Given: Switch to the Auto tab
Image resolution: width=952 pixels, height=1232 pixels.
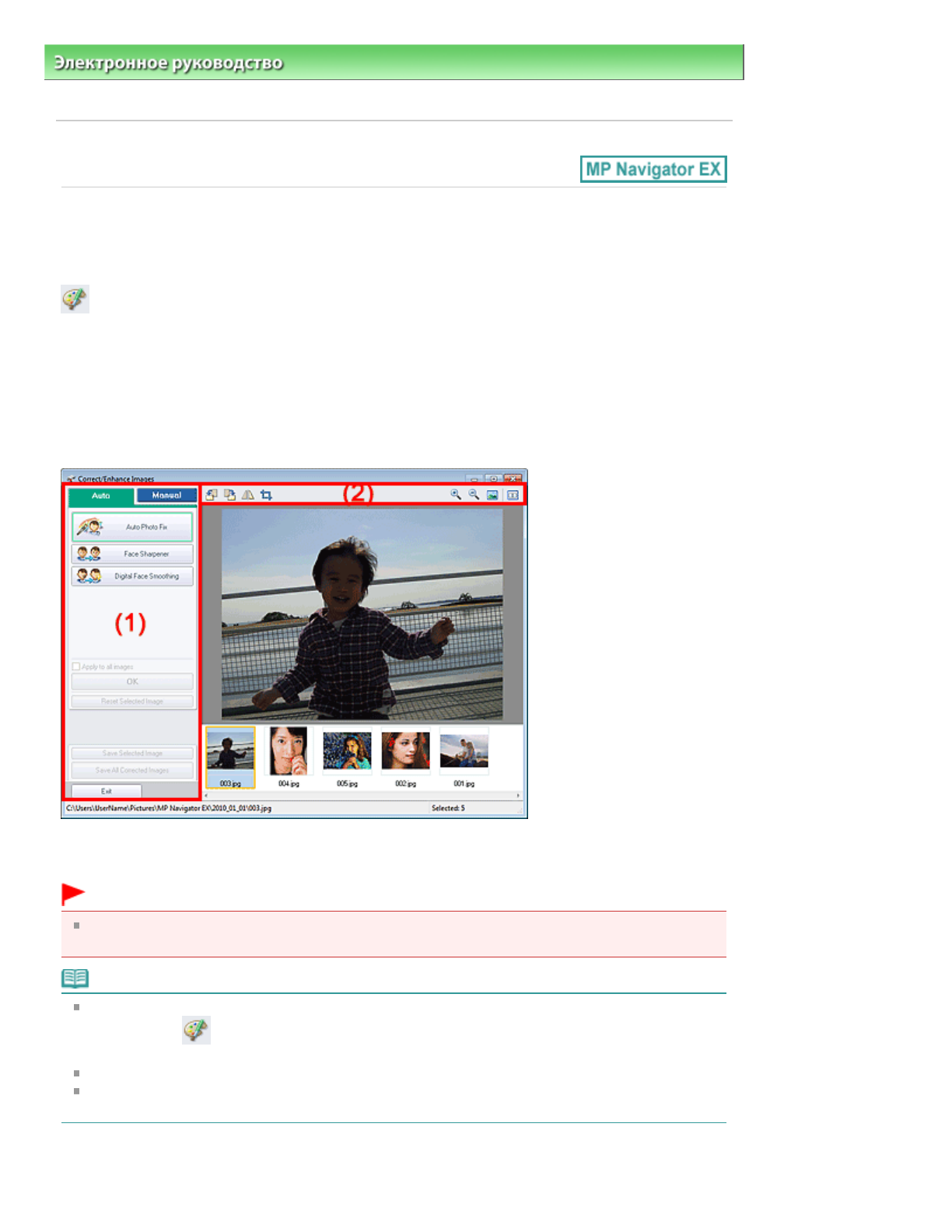Looking at the screenshot, I should (x=101, y=495).
